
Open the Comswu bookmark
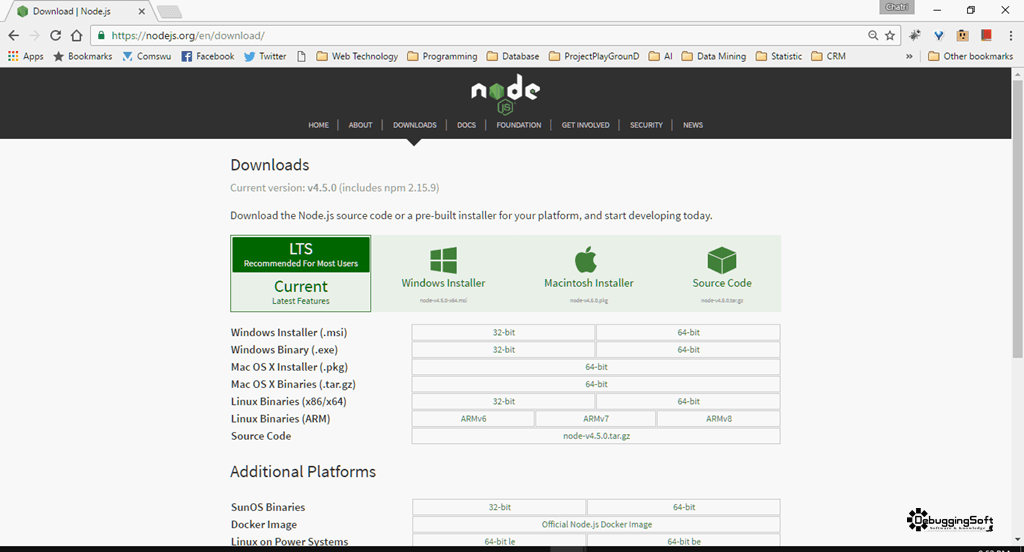(x=147, y=56)
